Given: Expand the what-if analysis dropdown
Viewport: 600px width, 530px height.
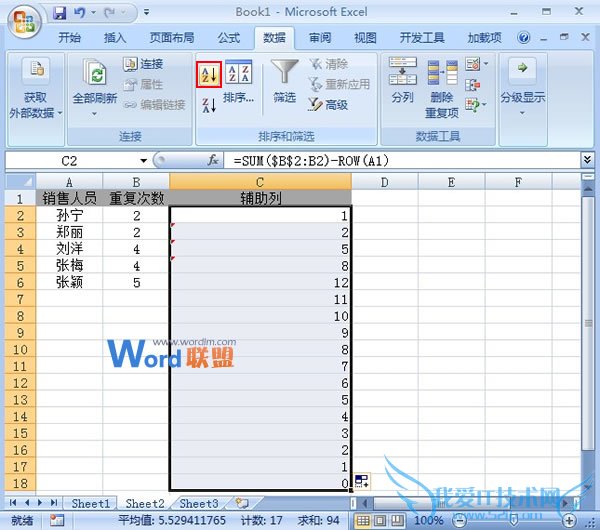Looking at the screenshot, I should pyautogui.click(x=484, y=104).
